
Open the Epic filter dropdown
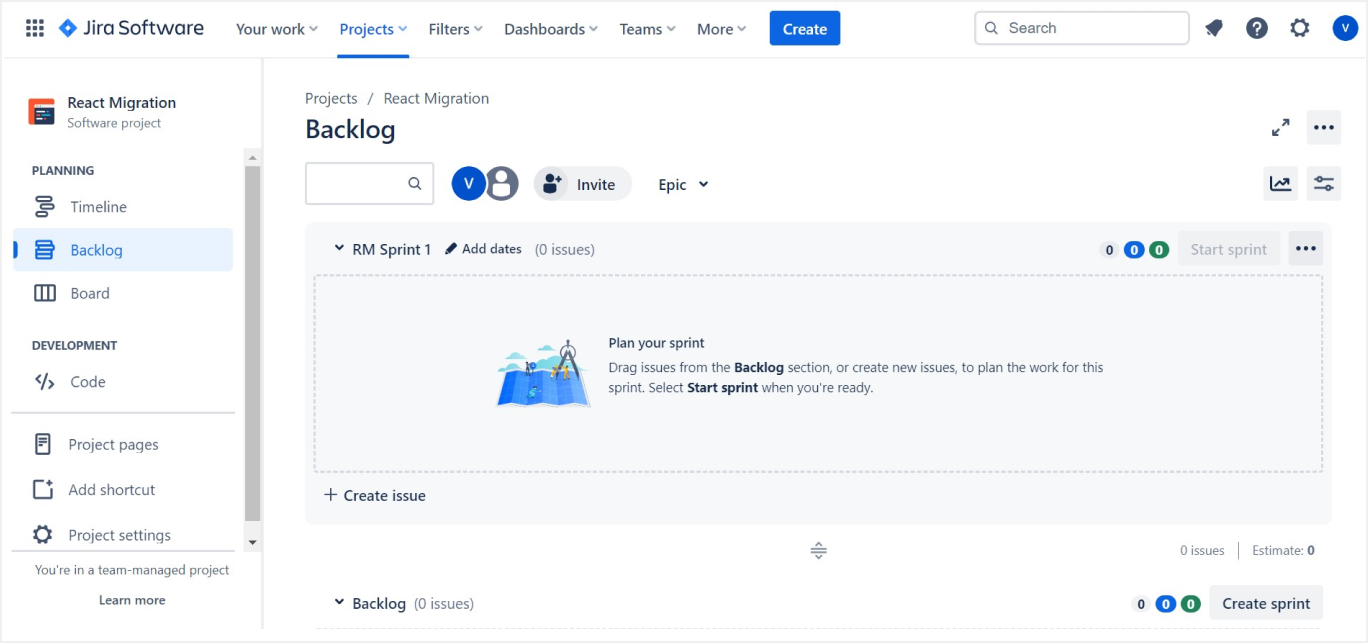pos(683,184)
